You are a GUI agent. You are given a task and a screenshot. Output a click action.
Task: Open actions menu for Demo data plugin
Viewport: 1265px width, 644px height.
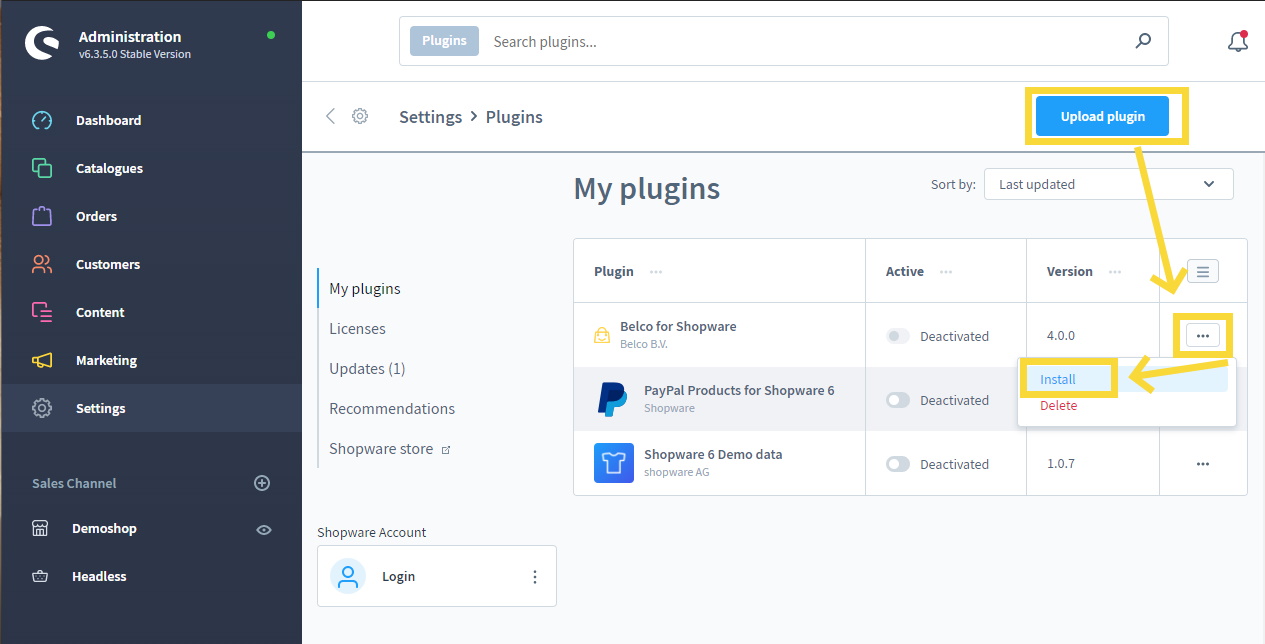1203,464
